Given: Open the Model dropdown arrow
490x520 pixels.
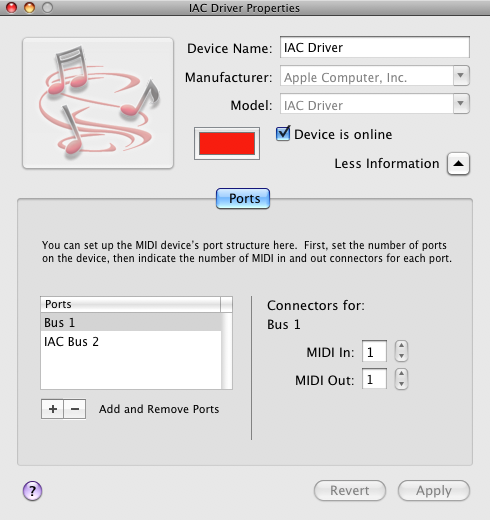Looking at the screenshot, I should click(x=461, y=104).
